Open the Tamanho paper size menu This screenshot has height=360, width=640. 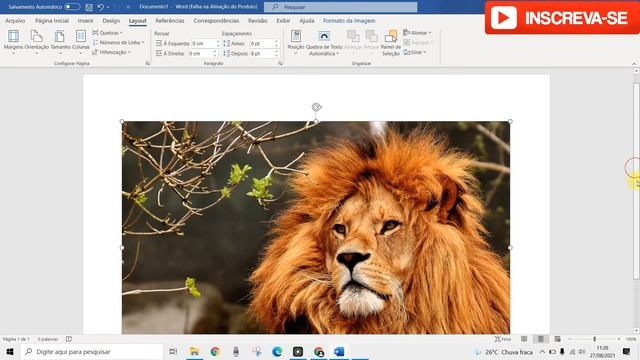point(60,42)
